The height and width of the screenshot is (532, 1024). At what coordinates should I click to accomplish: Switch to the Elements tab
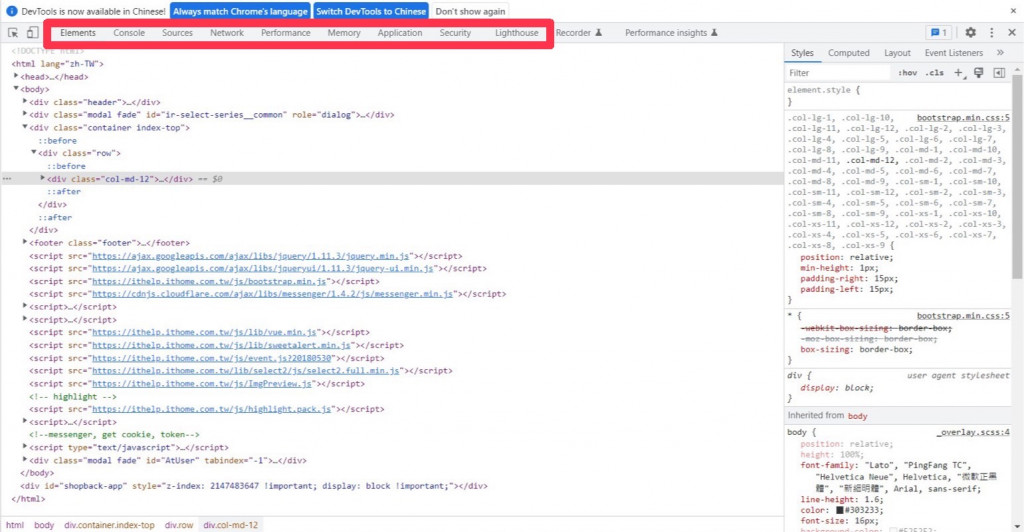click(x=78, y=33)
